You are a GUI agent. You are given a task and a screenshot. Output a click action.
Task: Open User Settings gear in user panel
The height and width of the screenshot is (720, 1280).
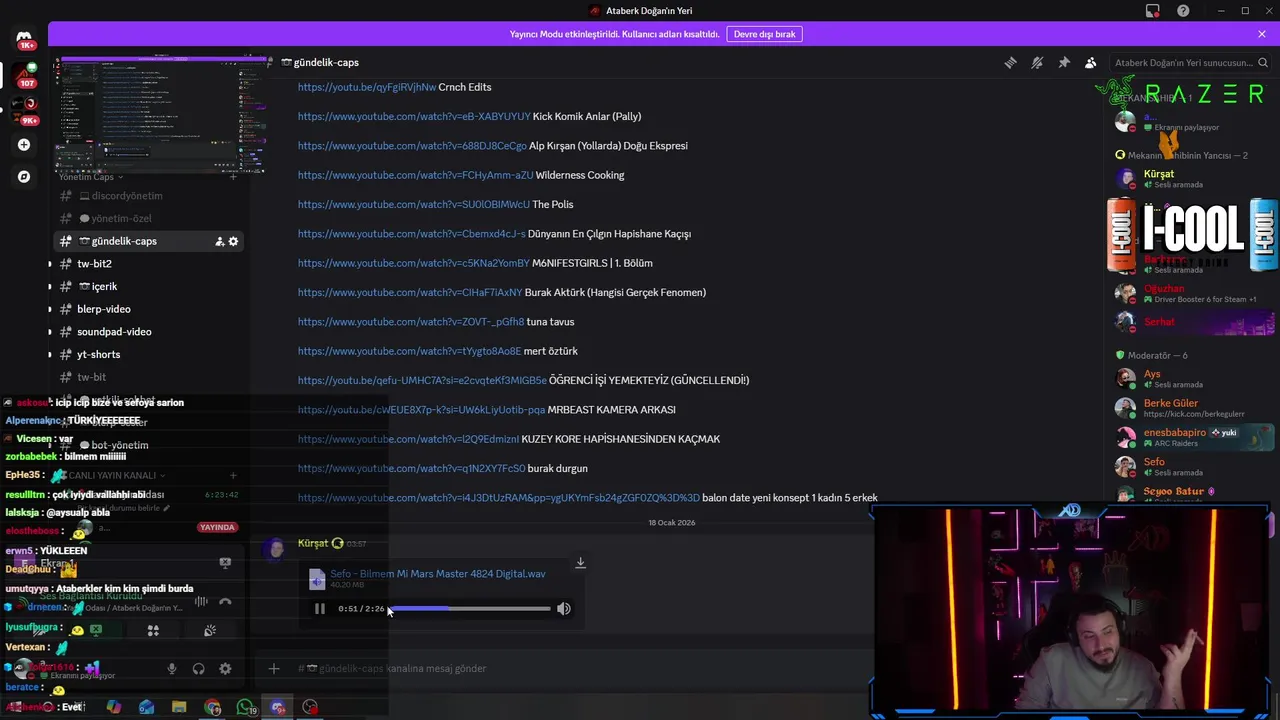pos(225,669)
